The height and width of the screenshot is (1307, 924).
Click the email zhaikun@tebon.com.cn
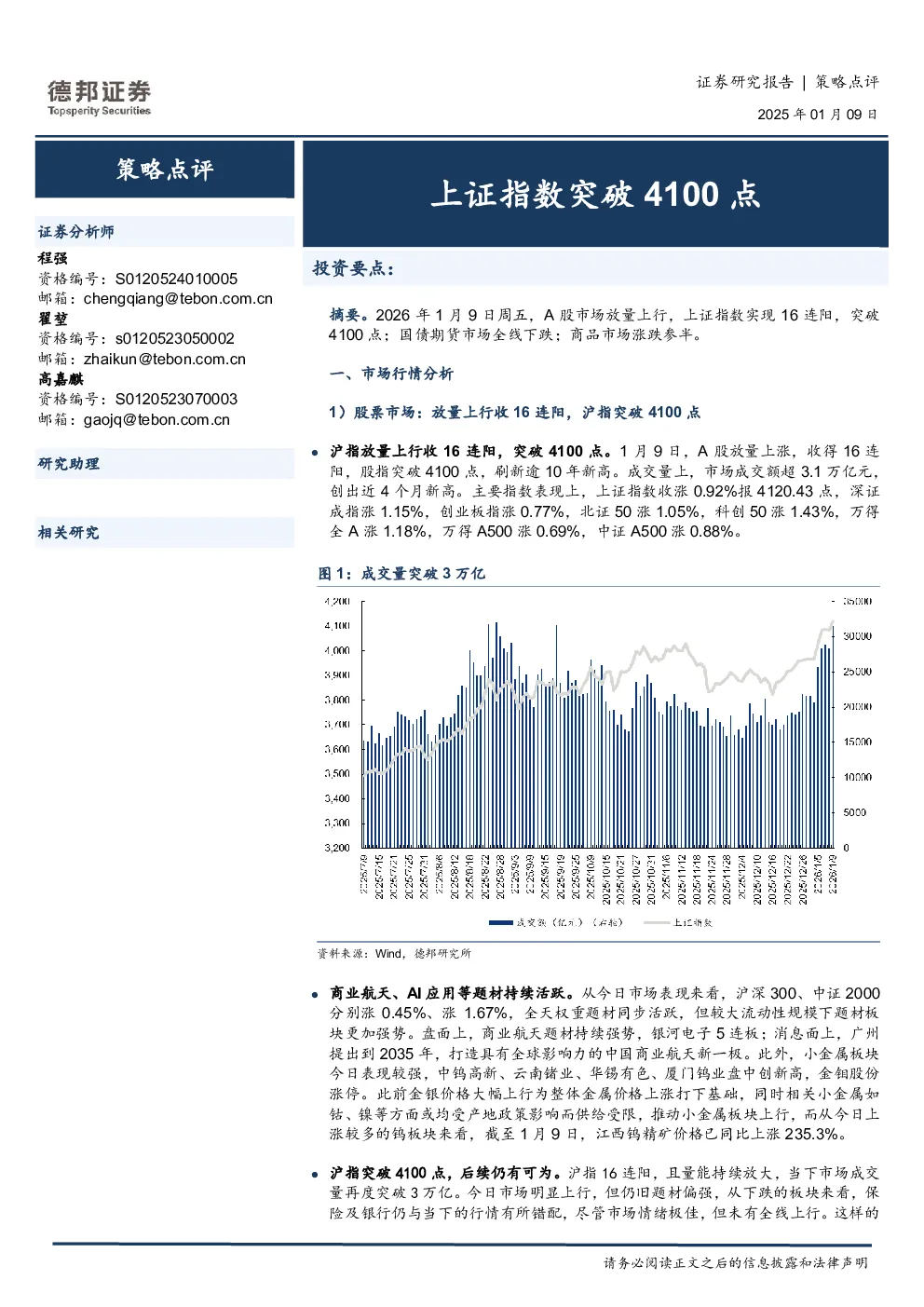[165, 360]
